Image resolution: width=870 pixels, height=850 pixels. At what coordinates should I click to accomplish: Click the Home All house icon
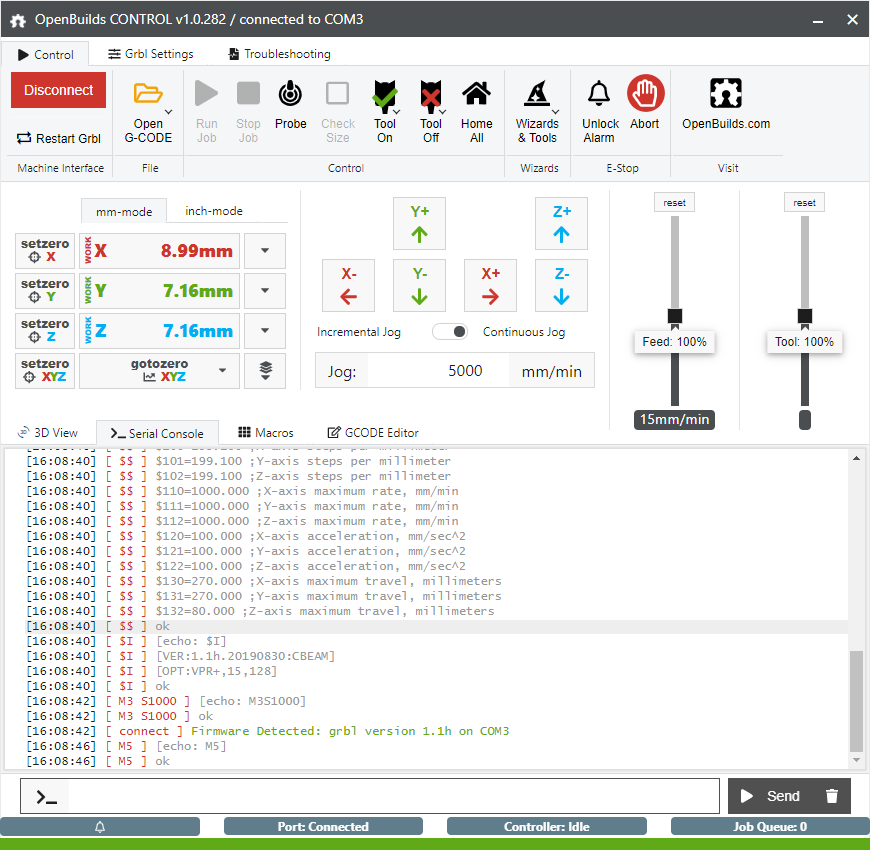[x=476, y=95]
